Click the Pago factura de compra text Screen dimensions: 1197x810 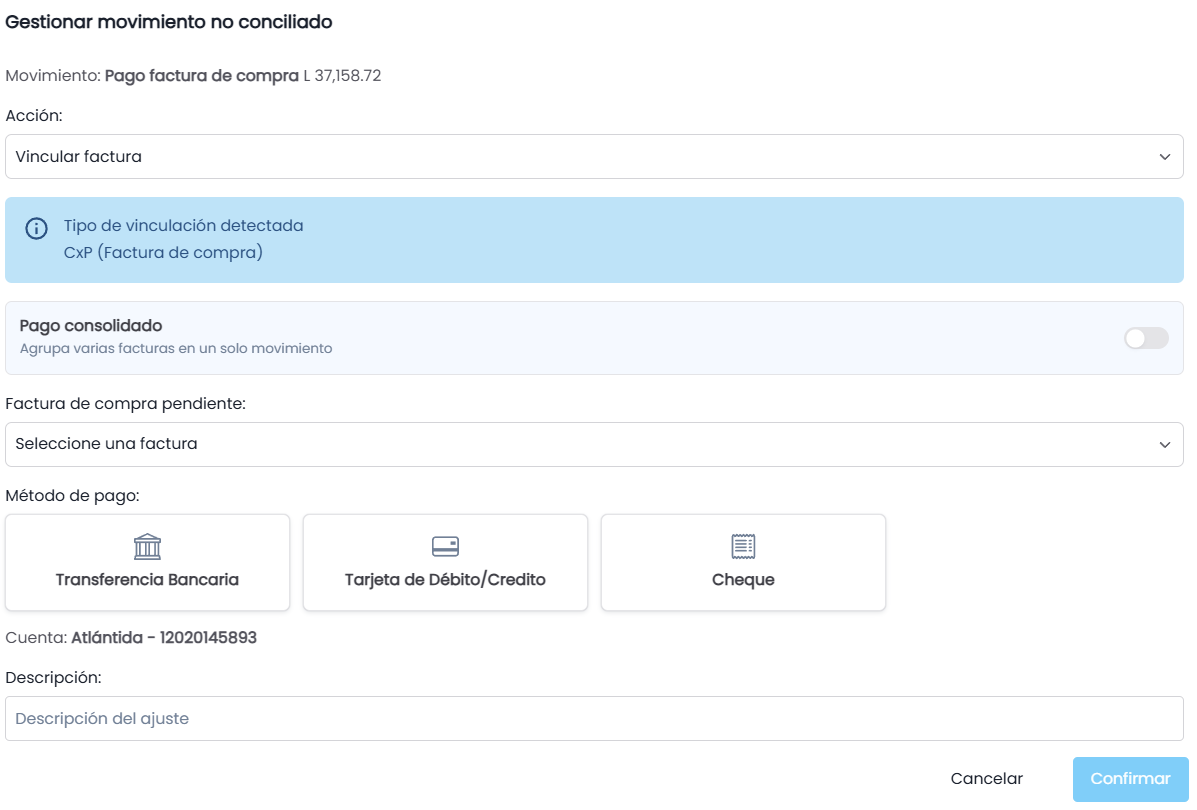[x=202, y=76]
